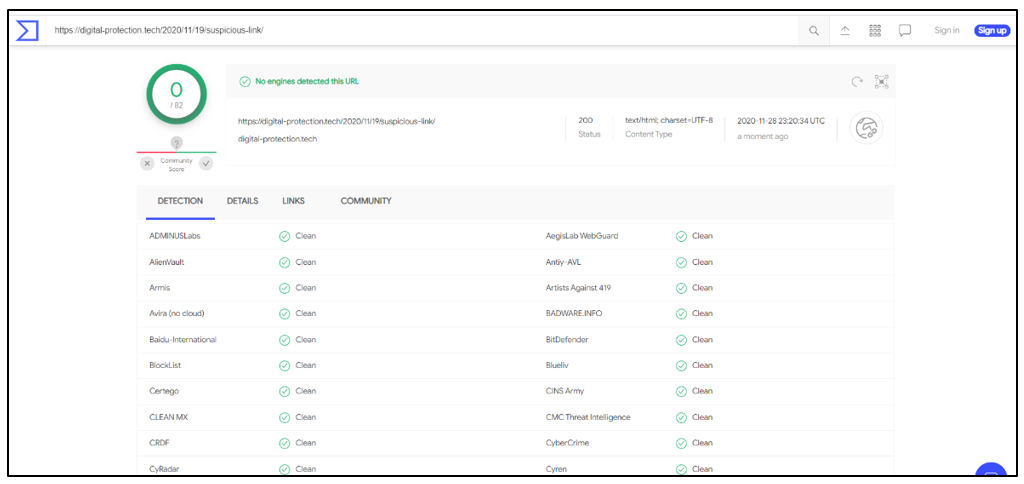Click the Sign in link
The image size is (1024, 484).
946,30
